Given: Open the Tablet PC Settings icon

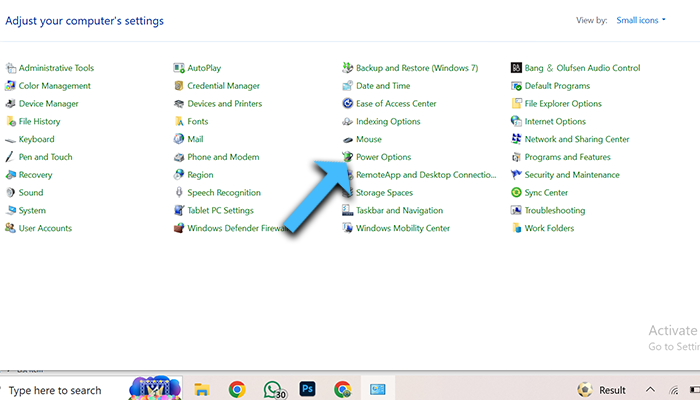Looking at the screenshot, I should pos(179,210).
